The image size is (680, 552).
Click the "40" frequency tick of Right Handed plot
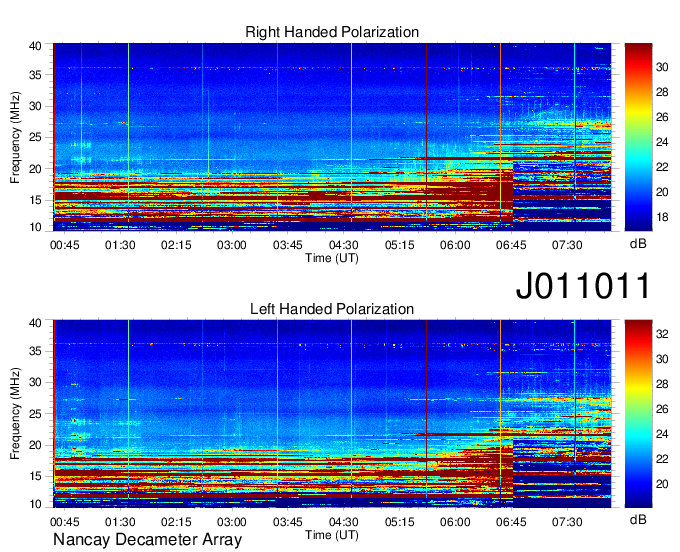(35, 46)
